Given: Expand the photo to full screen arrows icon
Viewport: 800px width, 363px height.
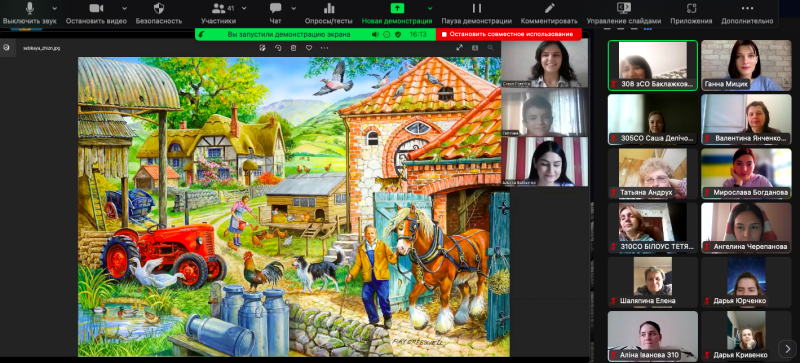Looking at the screenshot, I should click(459, 47).
